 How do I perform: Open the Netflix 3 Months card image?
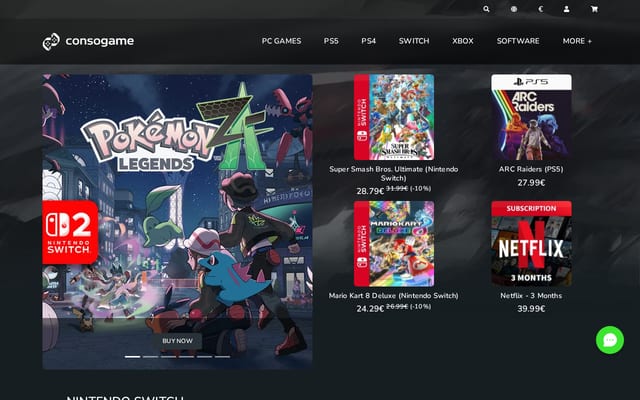531,244
